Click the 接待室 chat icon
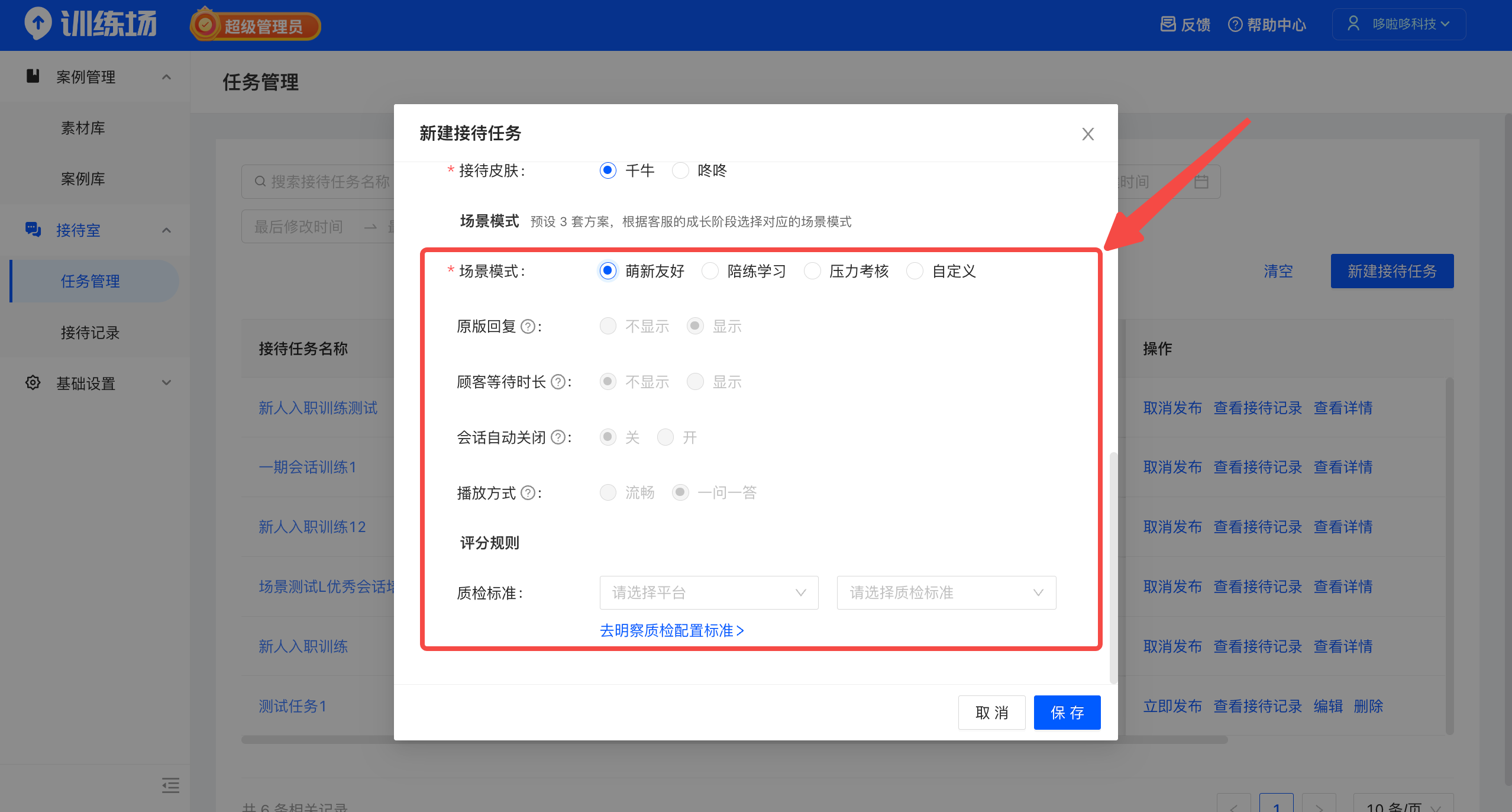Image resolution: width=1512 pixels, height=812 pixels. [x=33, y=229]
